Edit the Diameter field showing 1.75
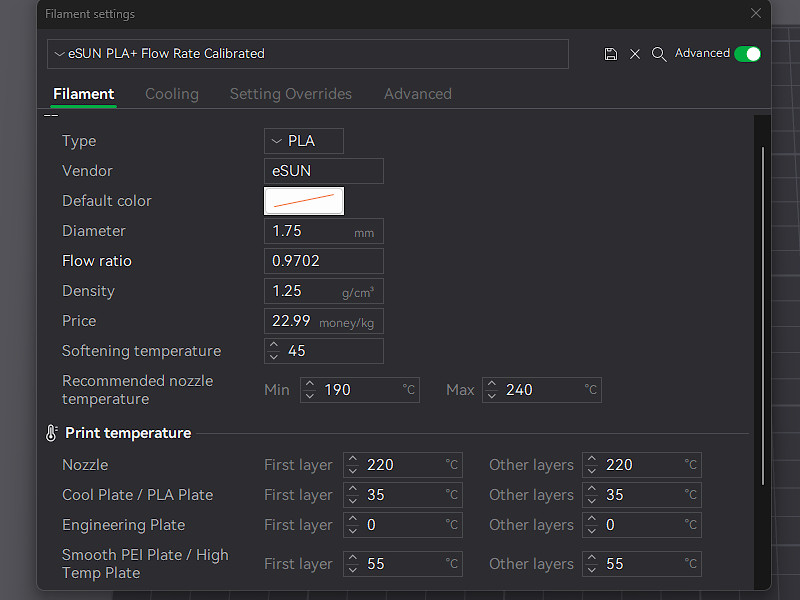This screenshot has width=800, height=600. [324, 231]
